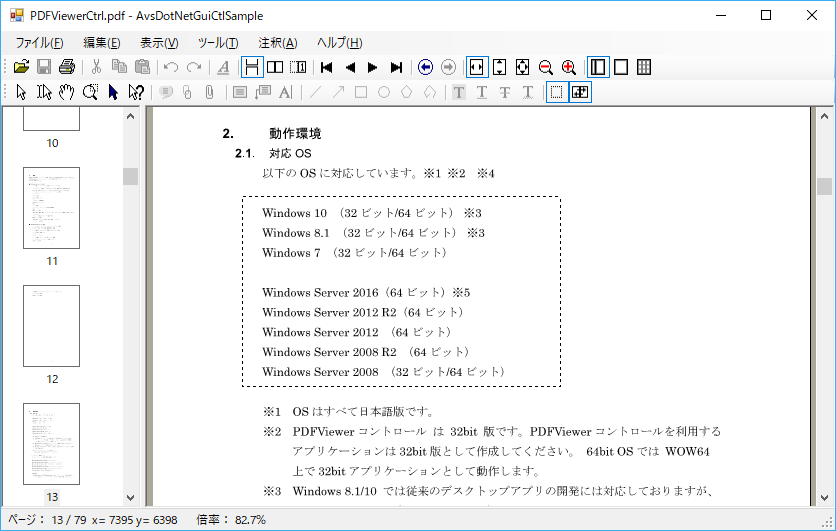This screenshot has height=531, width=836.
Task: Click the text underline T icon
Action: [481, 92]
